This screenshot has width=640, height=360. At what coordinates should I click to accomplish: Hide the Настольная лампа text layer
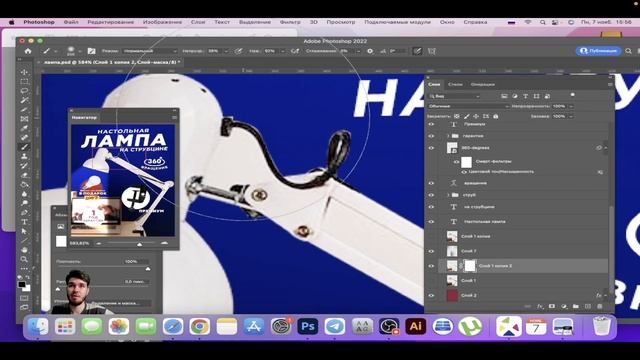pyautogui.click(x=431, y=222)
